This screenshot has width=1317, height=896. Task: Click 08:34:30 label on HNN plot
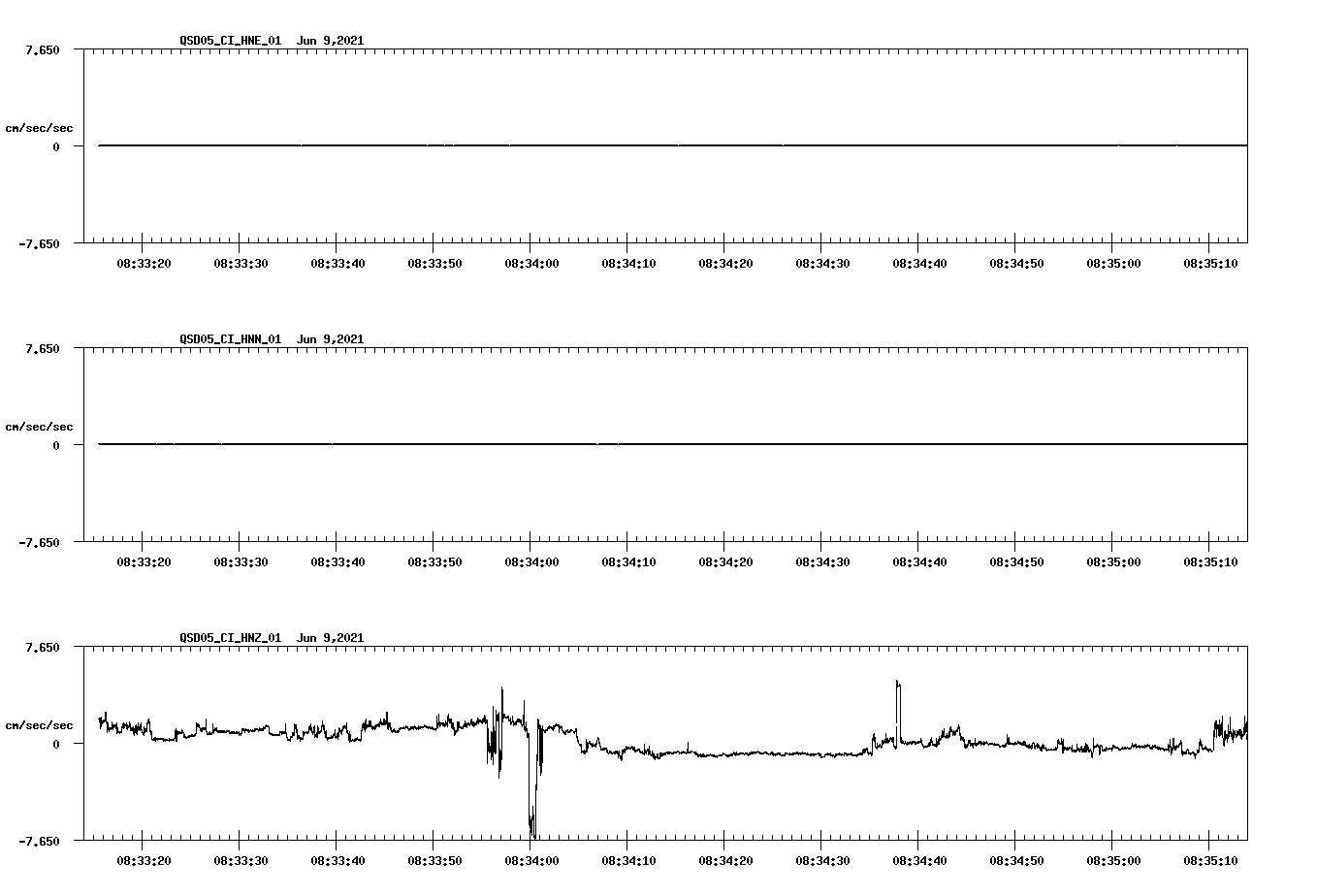click(x=822, y=562)
